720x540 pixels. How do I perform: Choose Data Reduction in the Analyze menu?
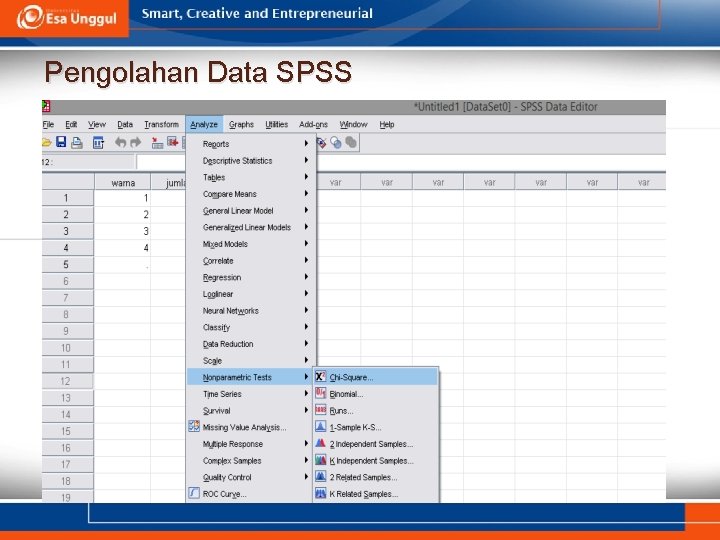pyautogui.click(x=250, y=344)
